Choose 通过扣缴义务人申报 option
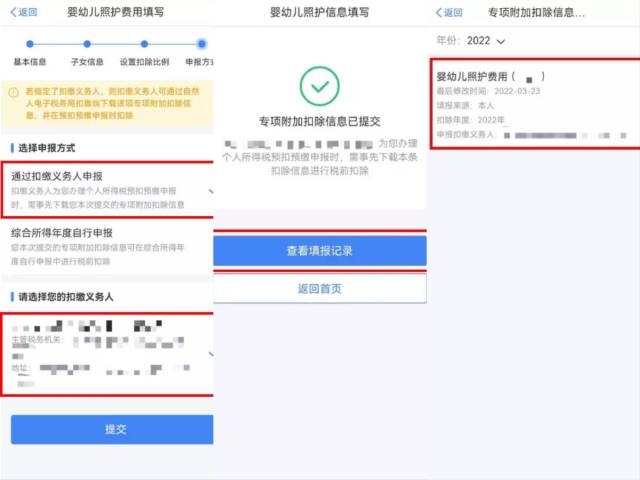The image size is (640, 480). 108,190
